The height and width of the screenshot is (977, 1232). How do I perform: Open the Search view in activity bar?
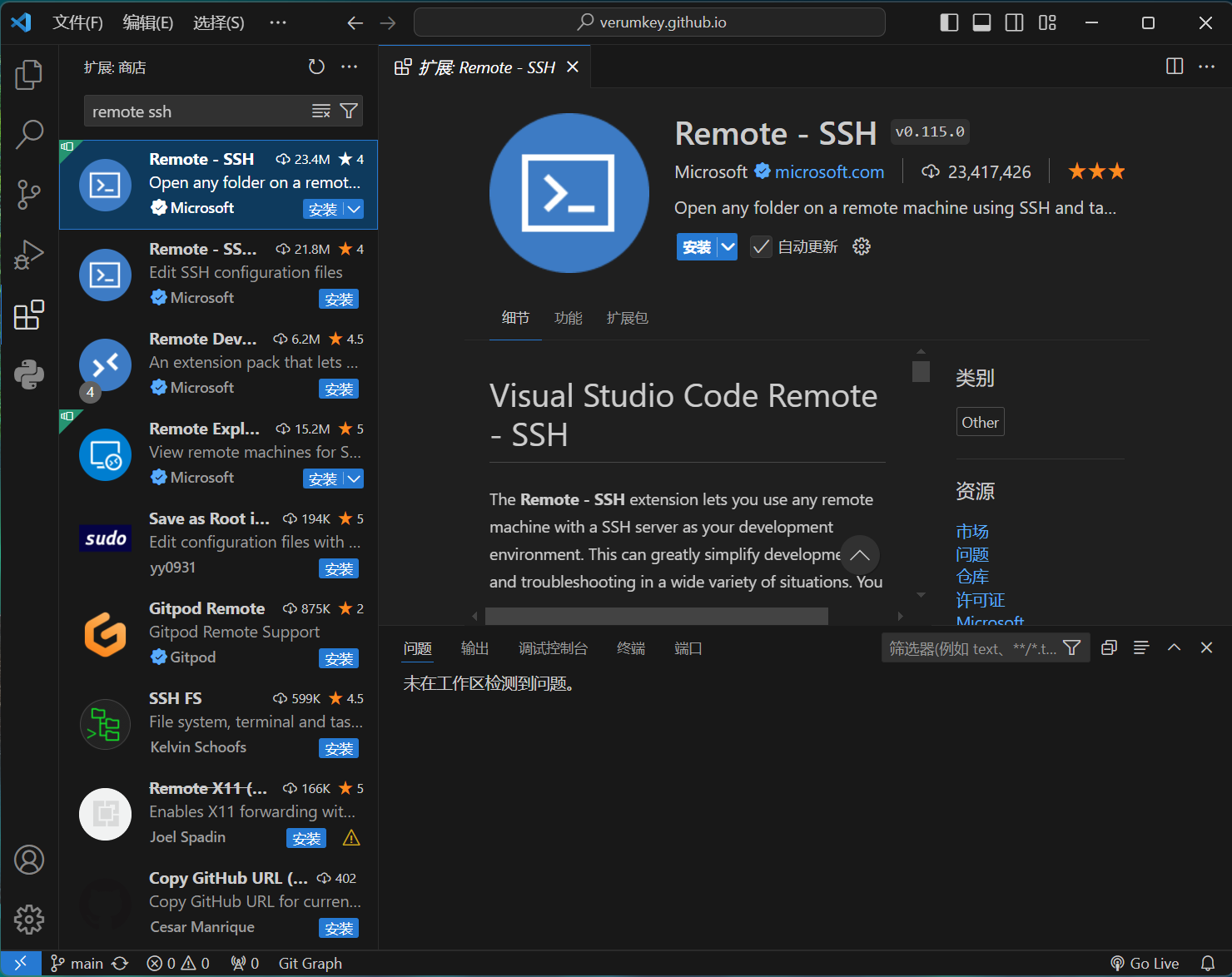coord(29,134)
